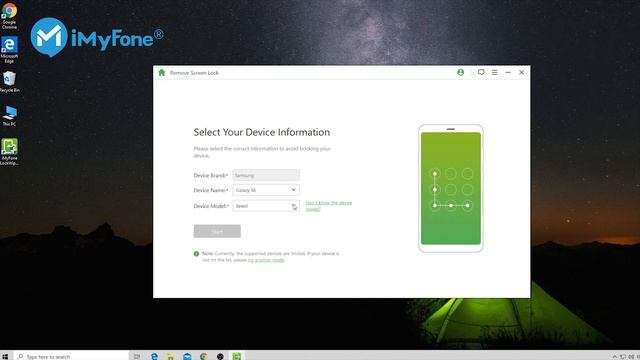Click the taskbar search box

pos(71,356)
